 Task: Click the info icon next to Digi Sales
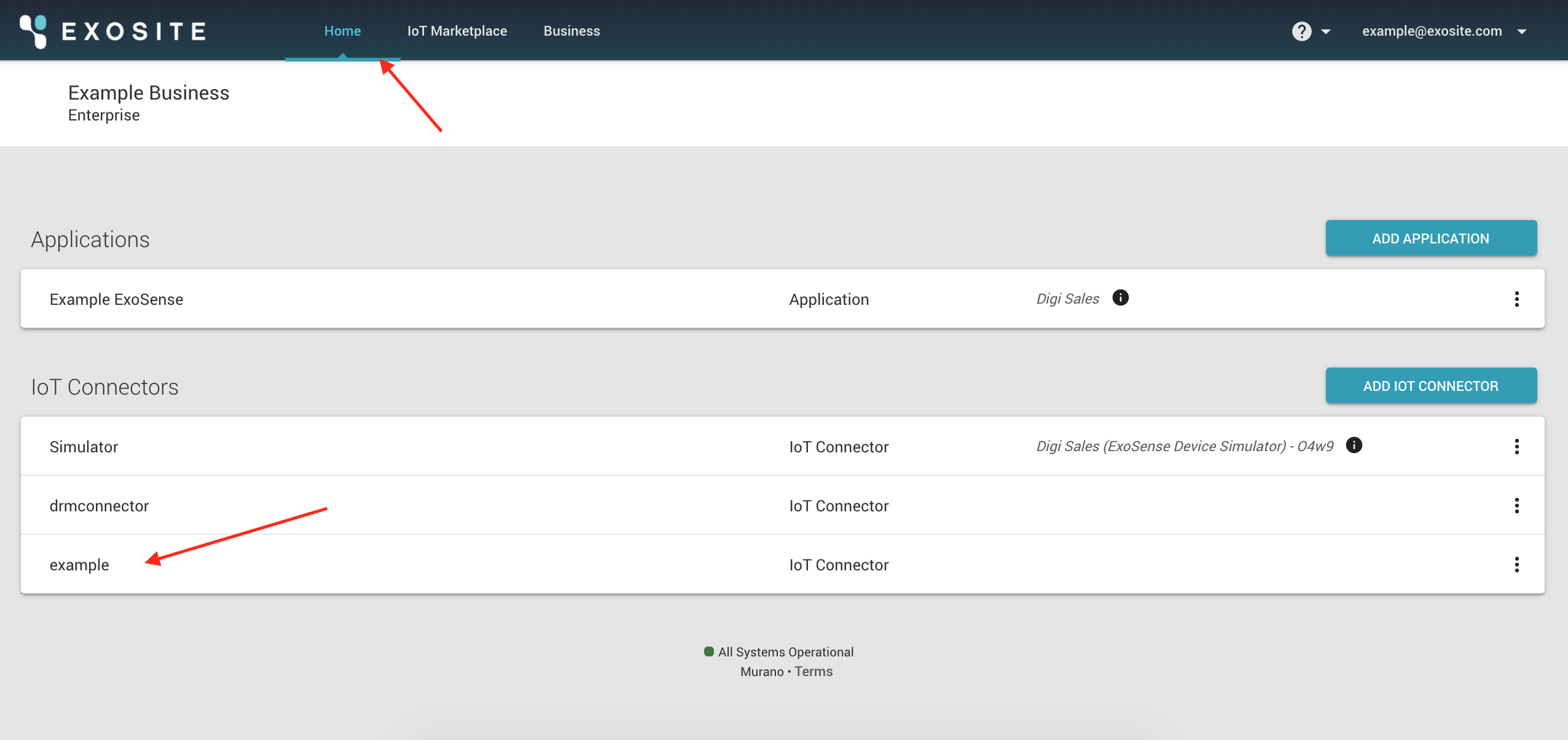pos(1121,298)
